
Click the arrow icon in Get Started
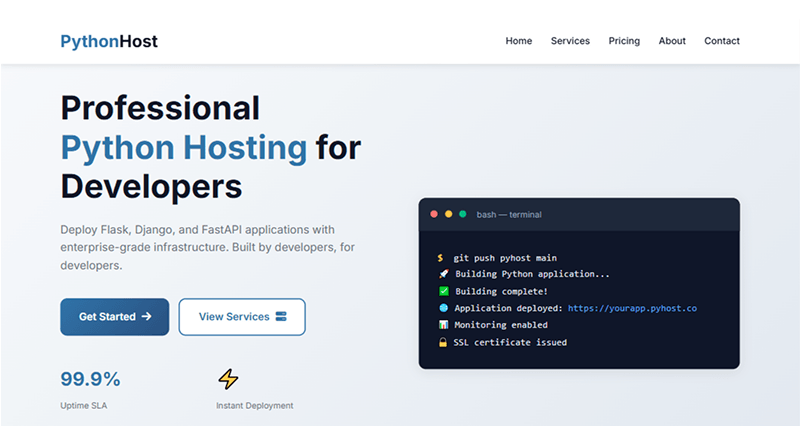(x=146, y=316)
